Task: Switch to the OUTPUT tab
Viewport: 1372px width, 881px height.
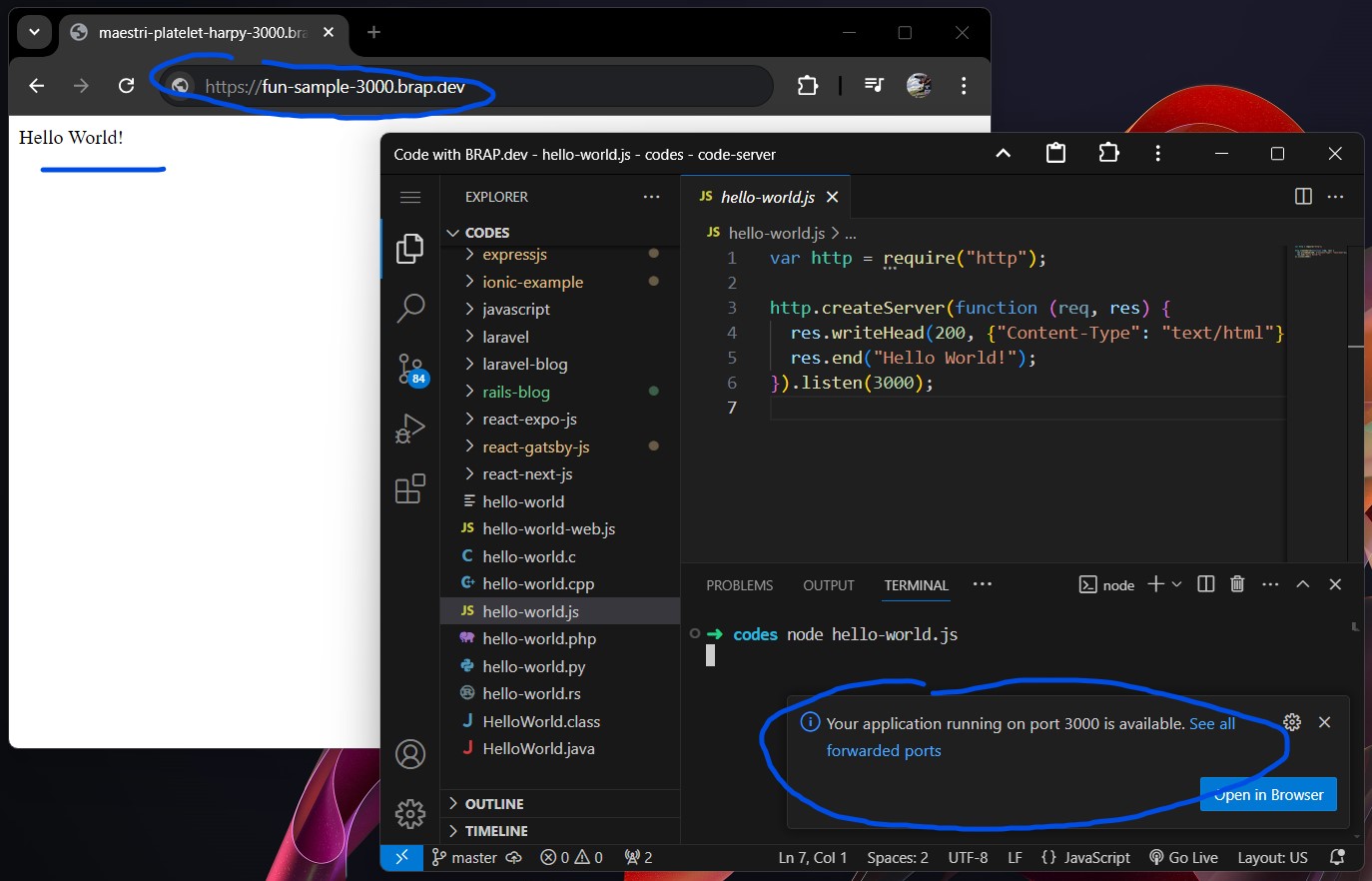Action: [829, 585]
